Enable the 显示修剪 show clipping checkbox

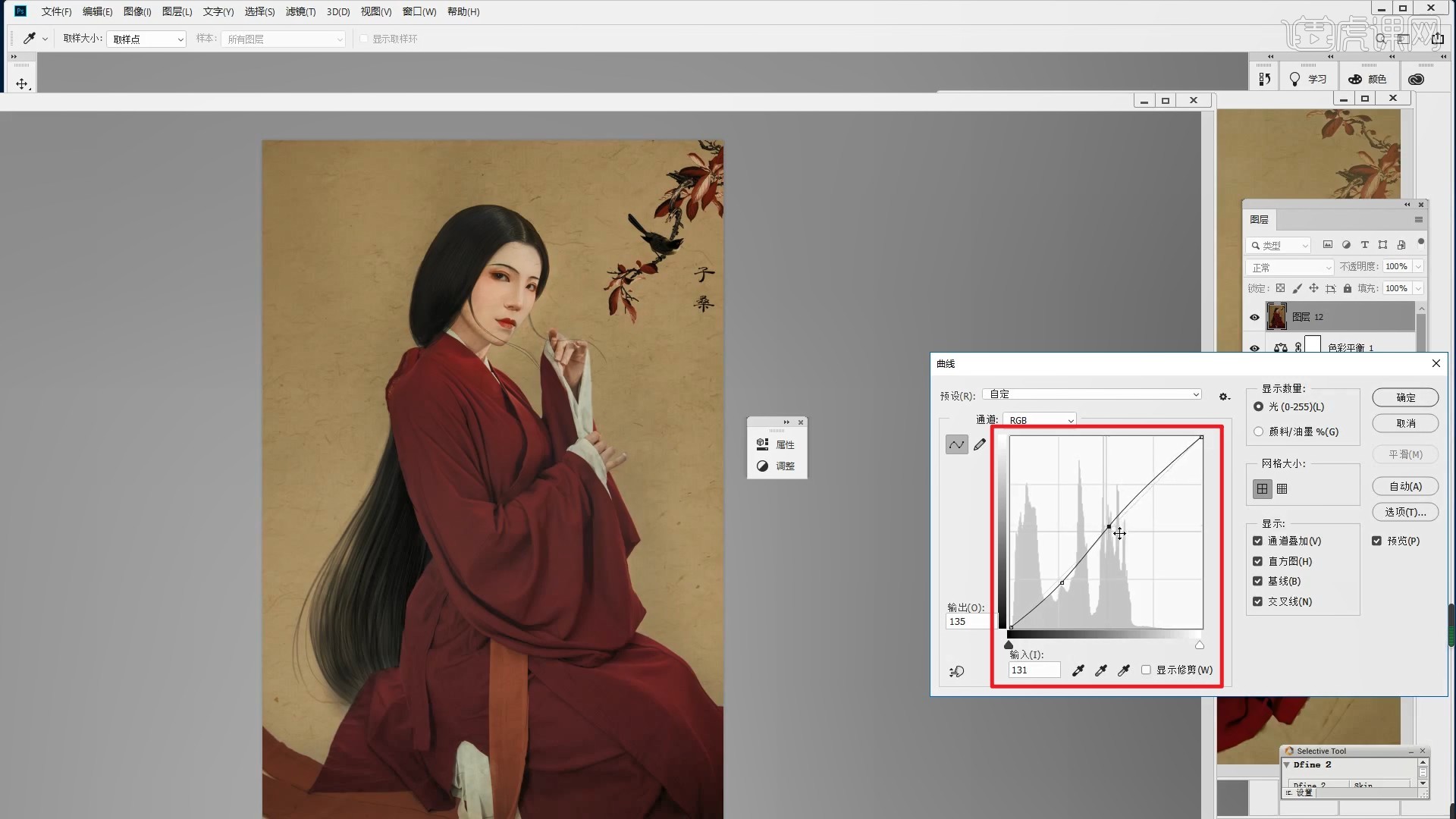(x=1146, y=670)
